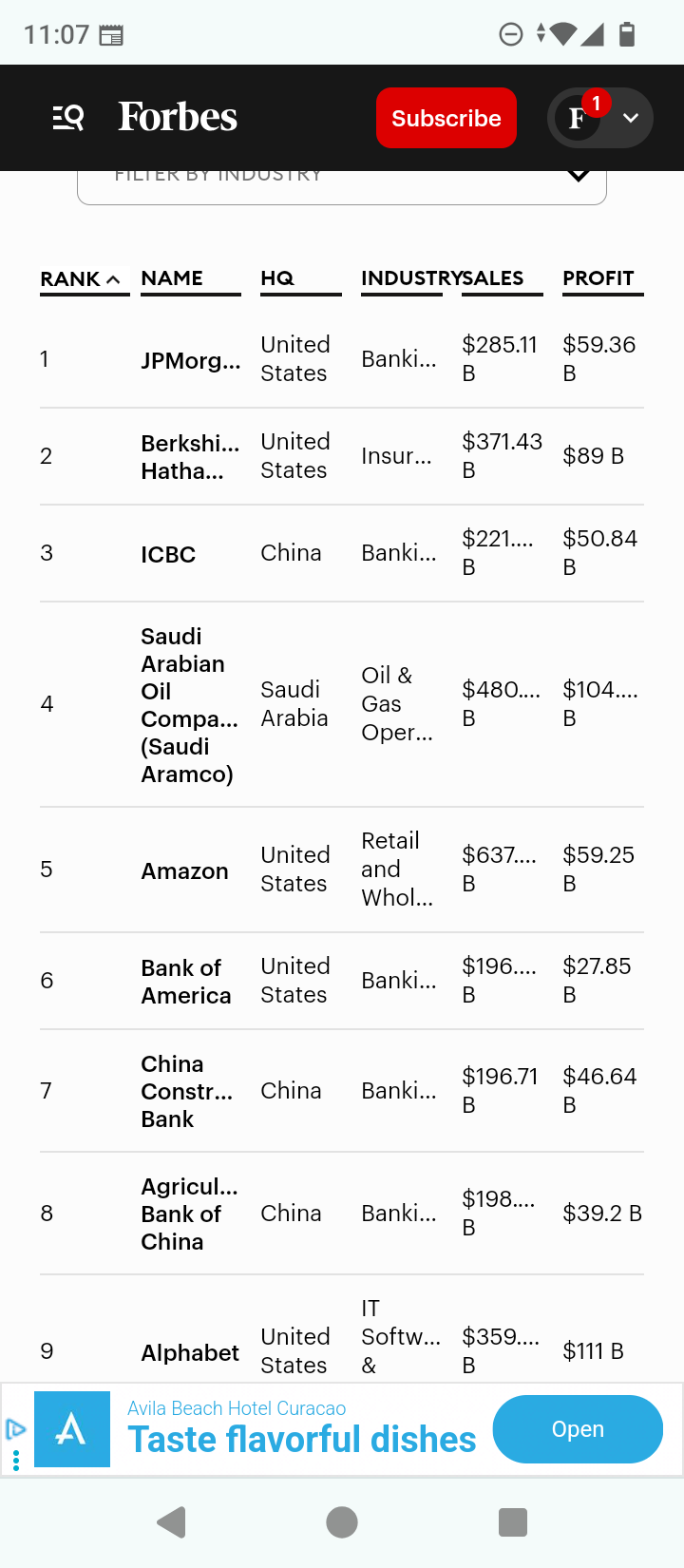Screen dimensions: 684x1568
Task: Sort the table by Profit column
Action: point(598,278)
